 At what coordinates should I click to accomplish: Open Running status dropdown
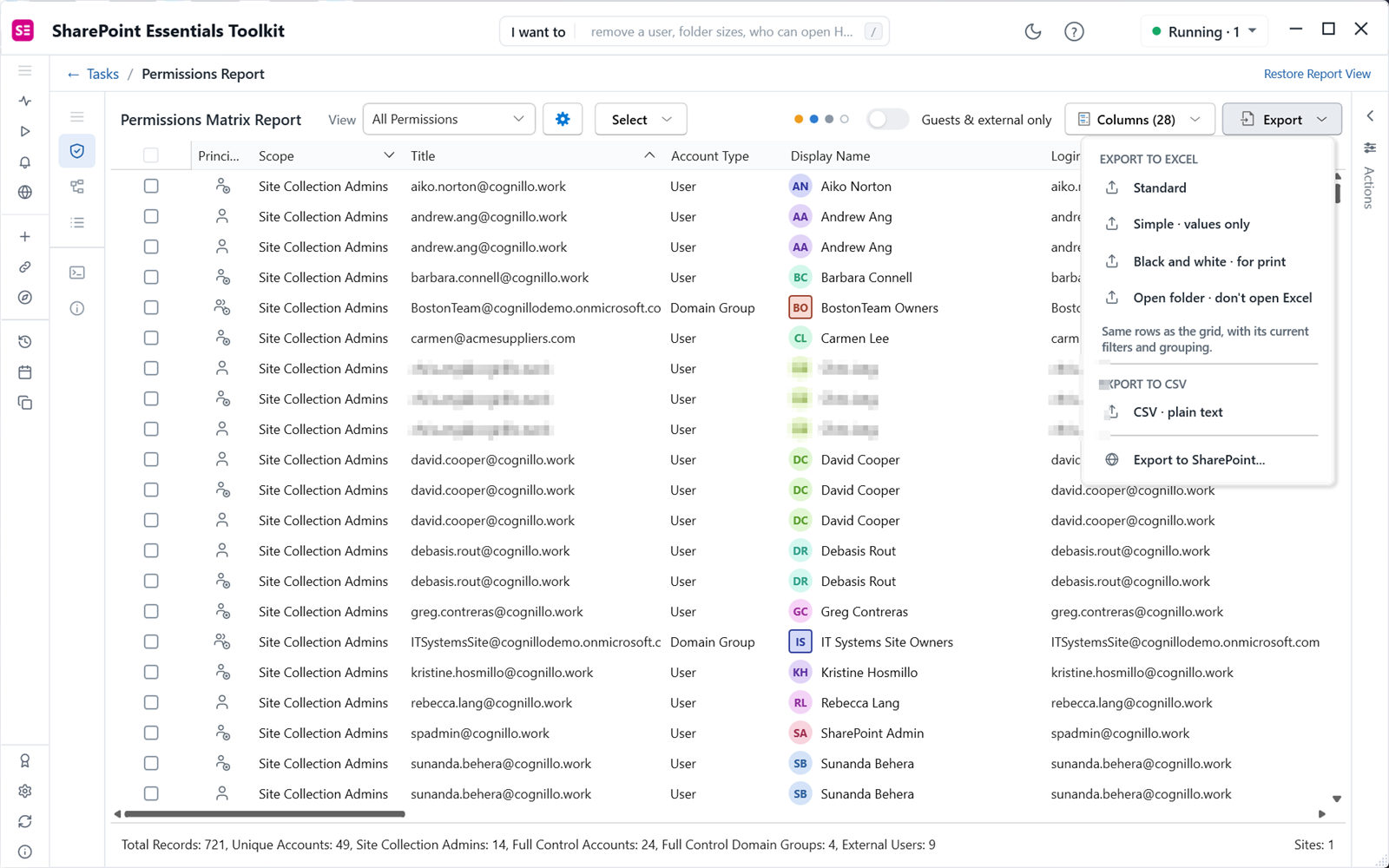(x=1204, y=32)
